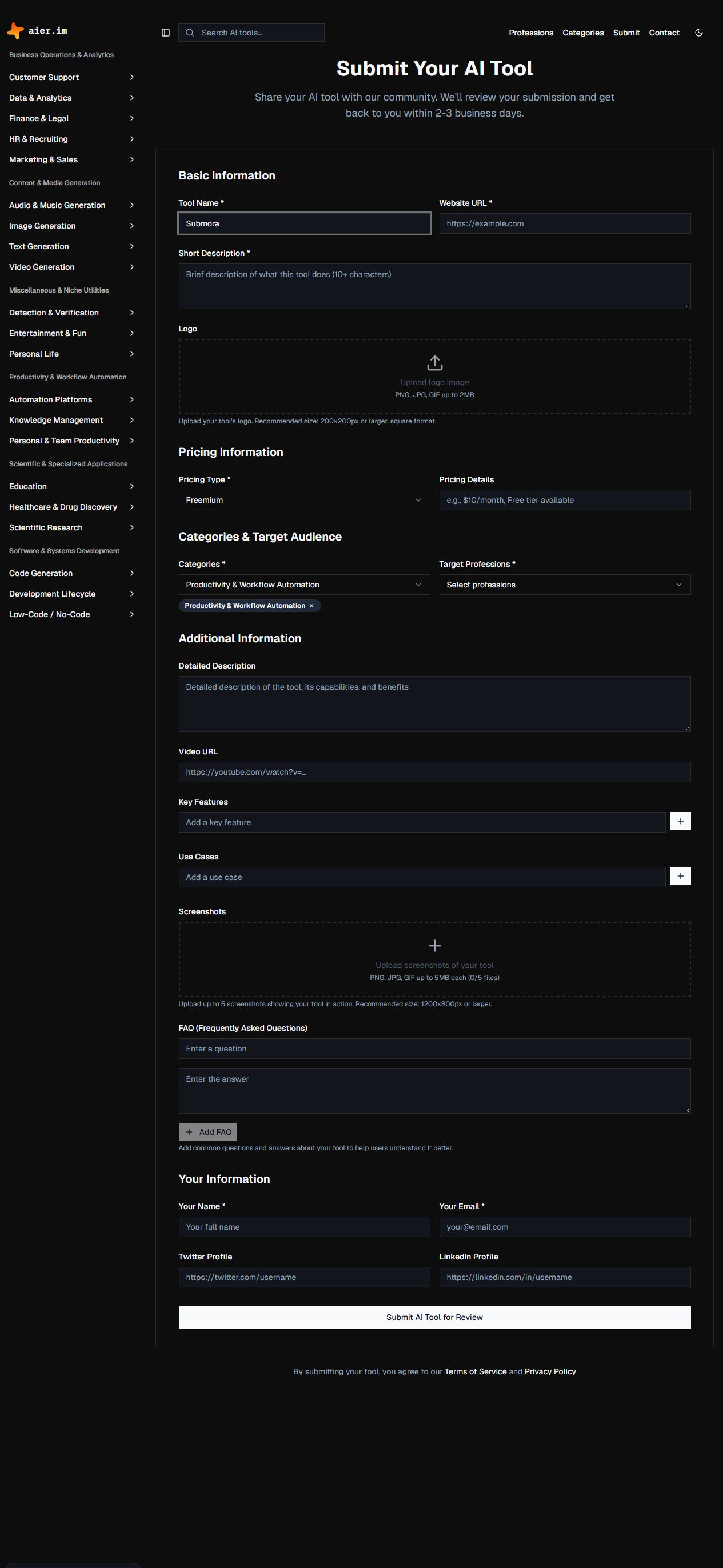
Task: Open the Contact menu item
Action: 664,33
